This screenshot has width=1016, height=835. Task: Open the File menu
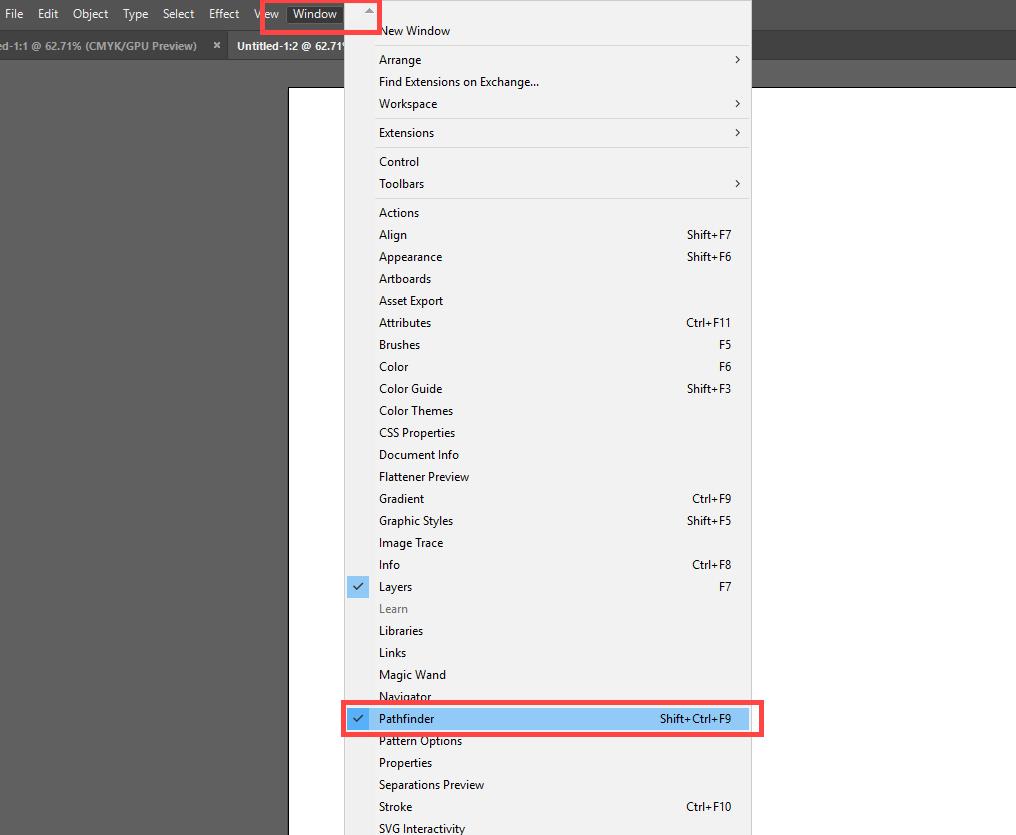click(14, 14)
